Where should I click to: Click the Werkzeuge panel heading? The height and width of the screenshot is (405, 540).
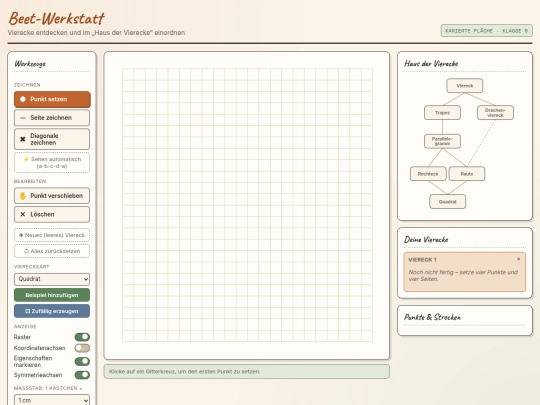30,64
